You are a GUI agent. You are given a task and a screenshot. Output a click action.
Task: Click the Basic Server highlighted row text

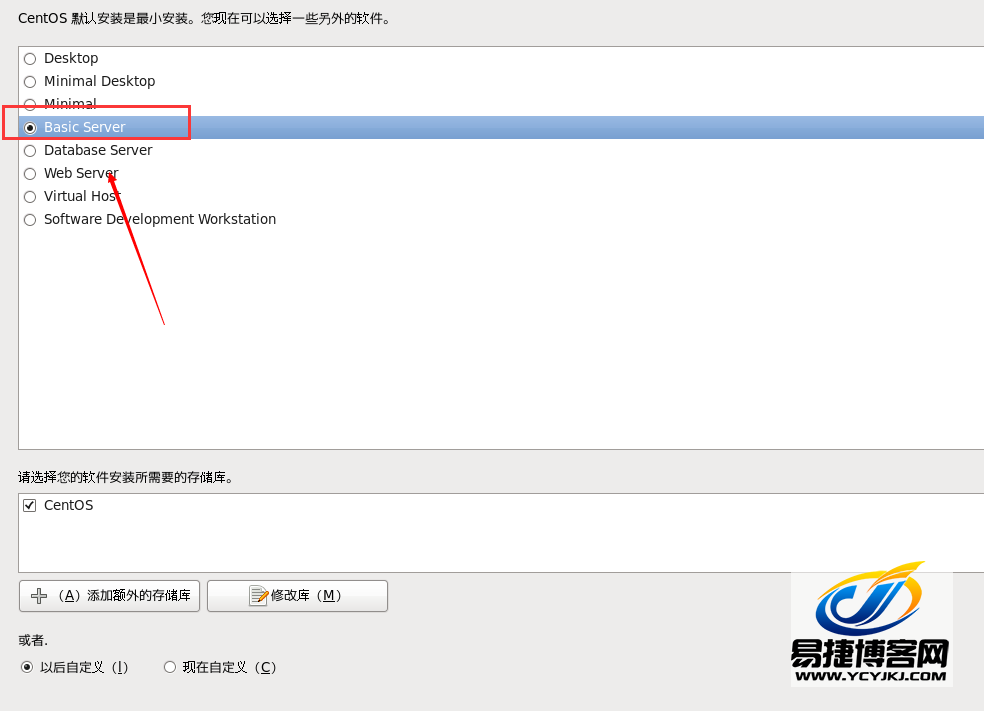85,127
